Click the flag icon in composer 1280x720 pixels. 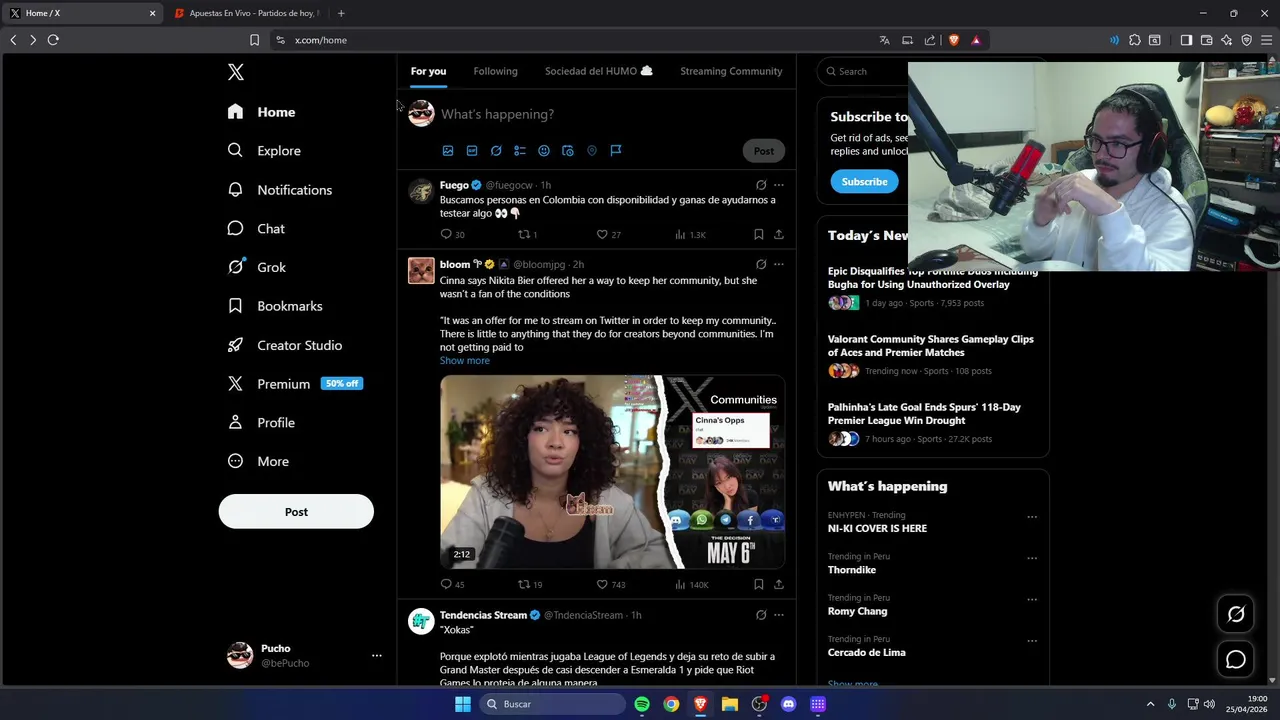coord(616,150)
